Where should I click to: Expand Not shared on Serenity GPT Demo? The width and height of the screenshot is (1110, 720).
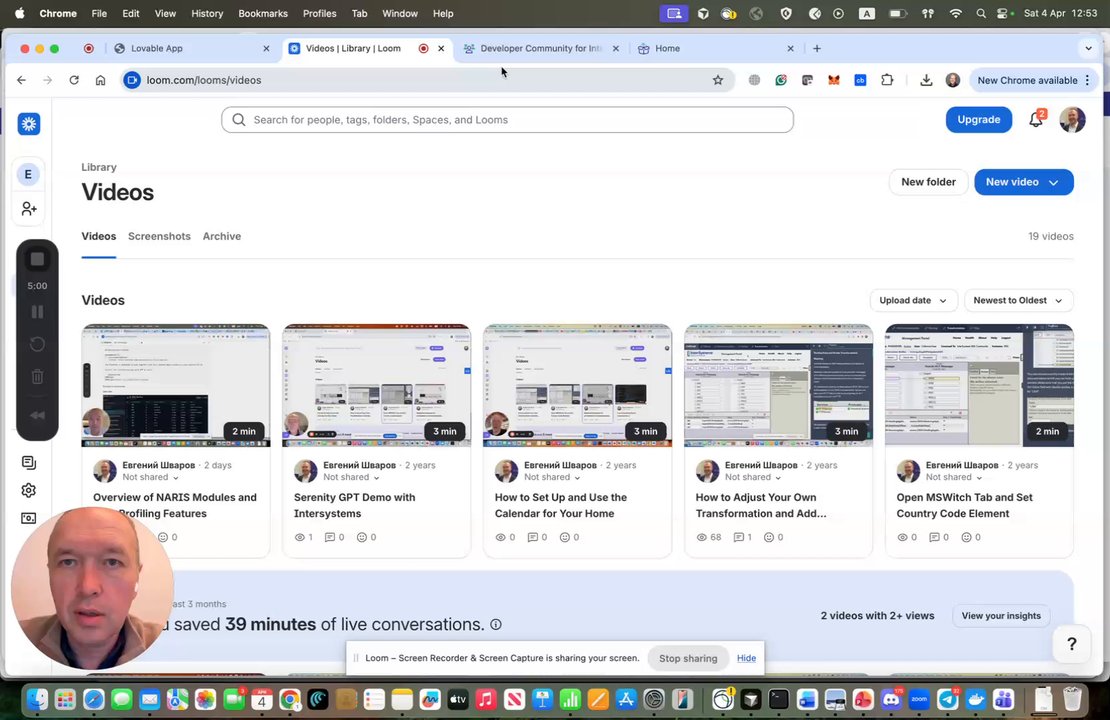352,477
